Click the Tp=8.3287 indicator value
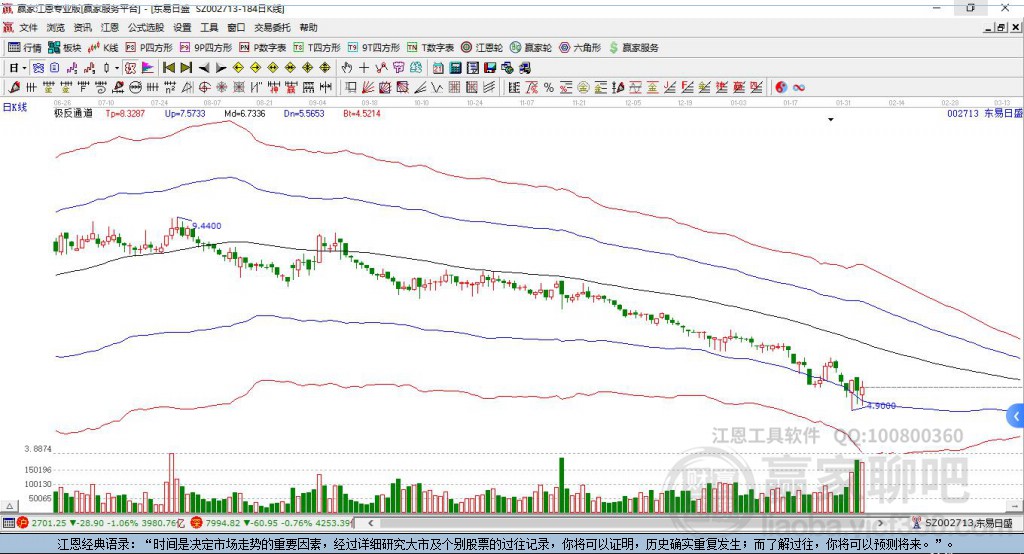Image resolution: width=1024 pixels, height=554 pixels. pyautogui.click(x=125, y=114)
